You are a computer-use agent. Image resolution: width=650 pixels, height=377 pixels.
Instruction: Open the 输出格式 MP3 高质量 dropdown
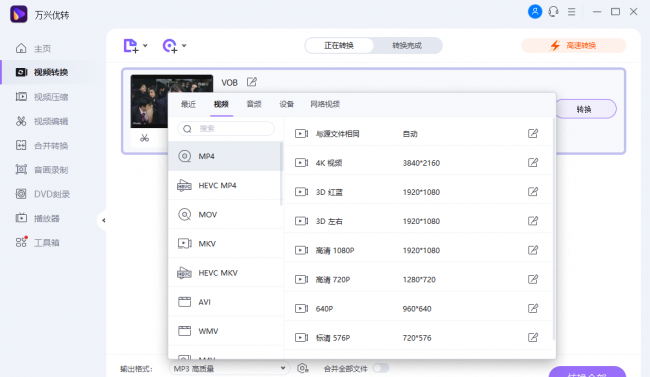tap(229, 369)
